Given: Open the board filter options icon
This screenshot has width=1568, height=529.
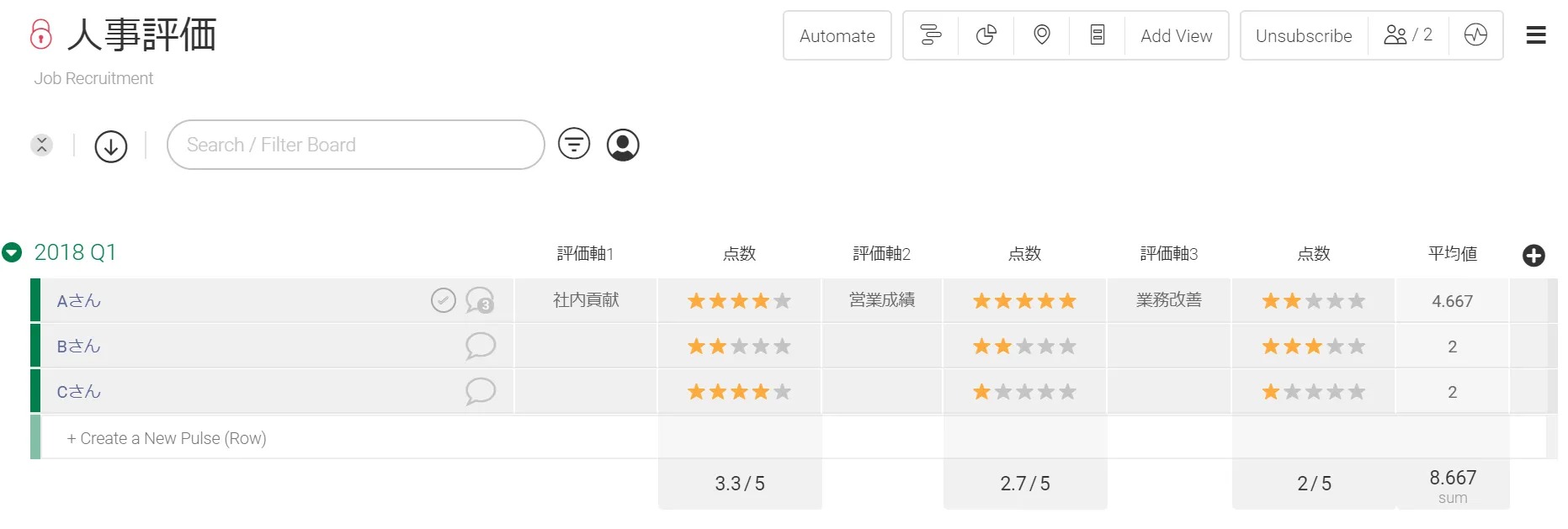Looking at the screenshot, I should (574, 145).
